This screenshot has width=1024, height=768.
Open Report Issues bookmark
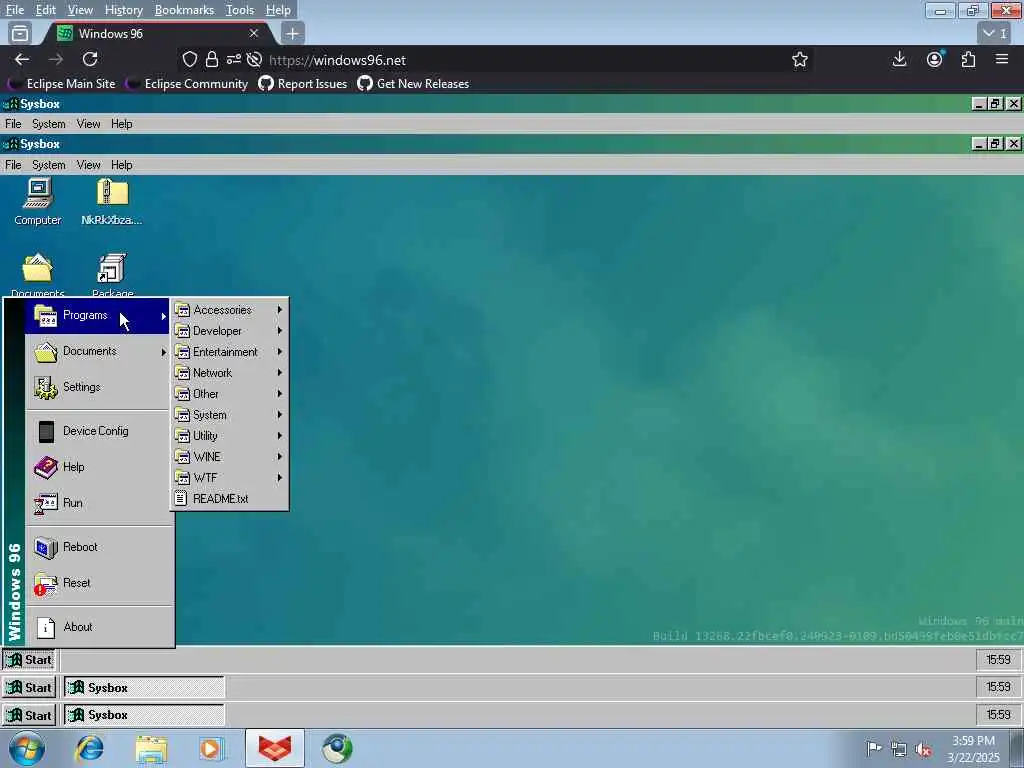303,84
